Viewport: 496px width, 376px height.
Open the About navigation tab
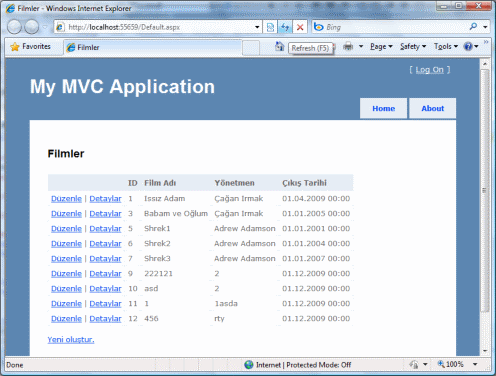(432, 108)
